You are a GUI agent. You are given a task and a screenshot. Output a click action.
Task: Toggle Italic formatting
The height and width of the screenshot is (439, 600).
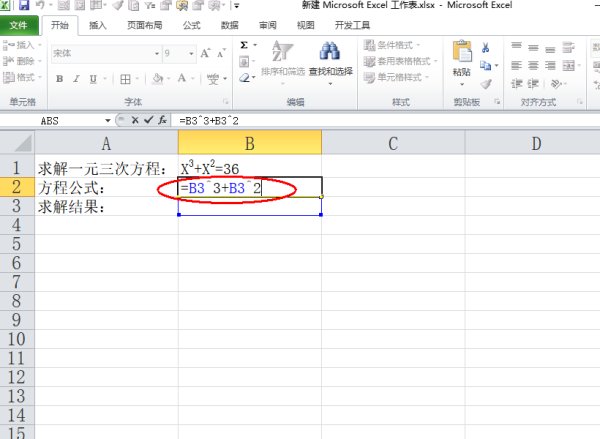click(76, 79)
